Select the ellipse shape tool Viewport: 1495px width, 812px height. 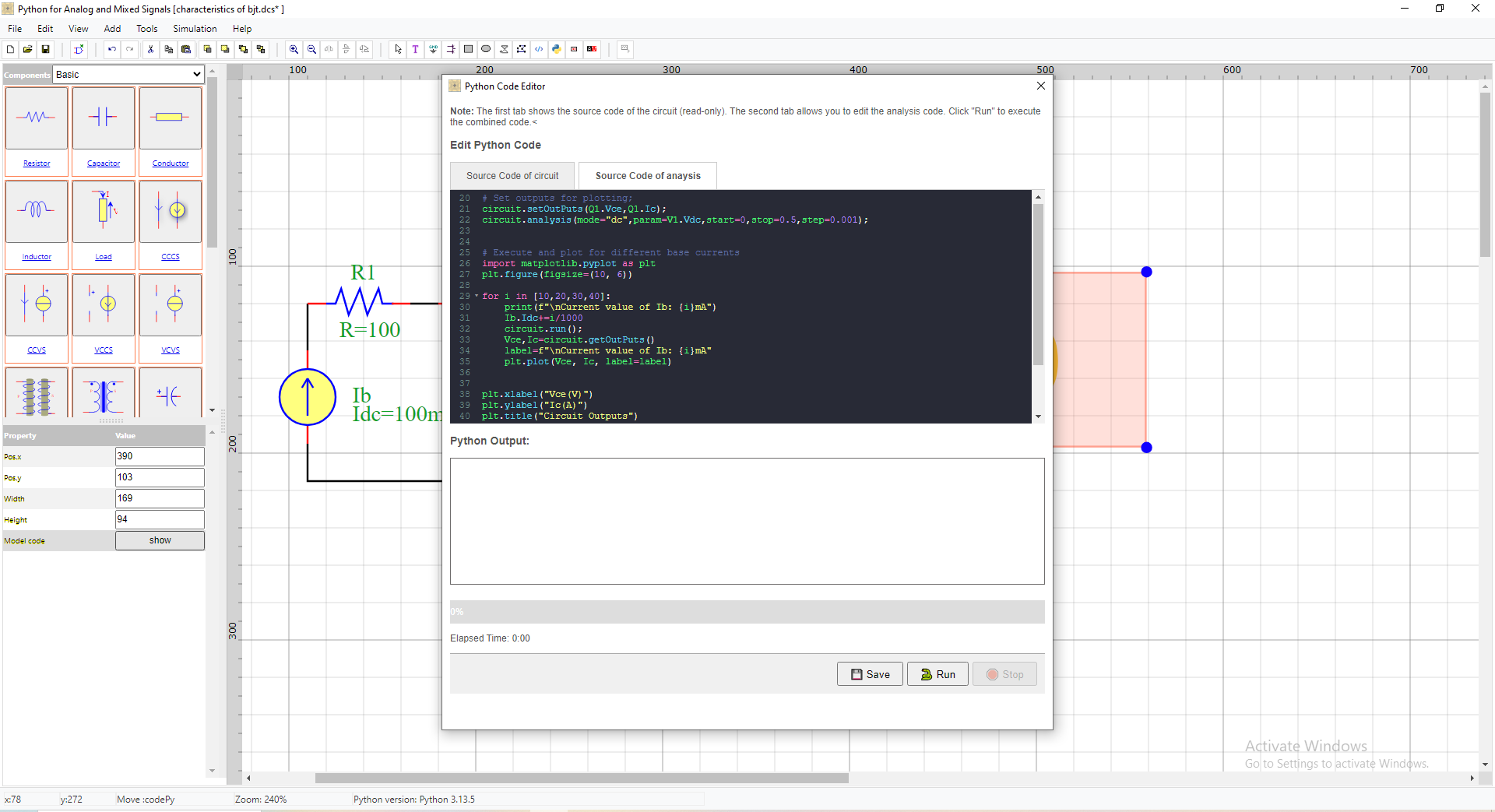pos(486,49)
